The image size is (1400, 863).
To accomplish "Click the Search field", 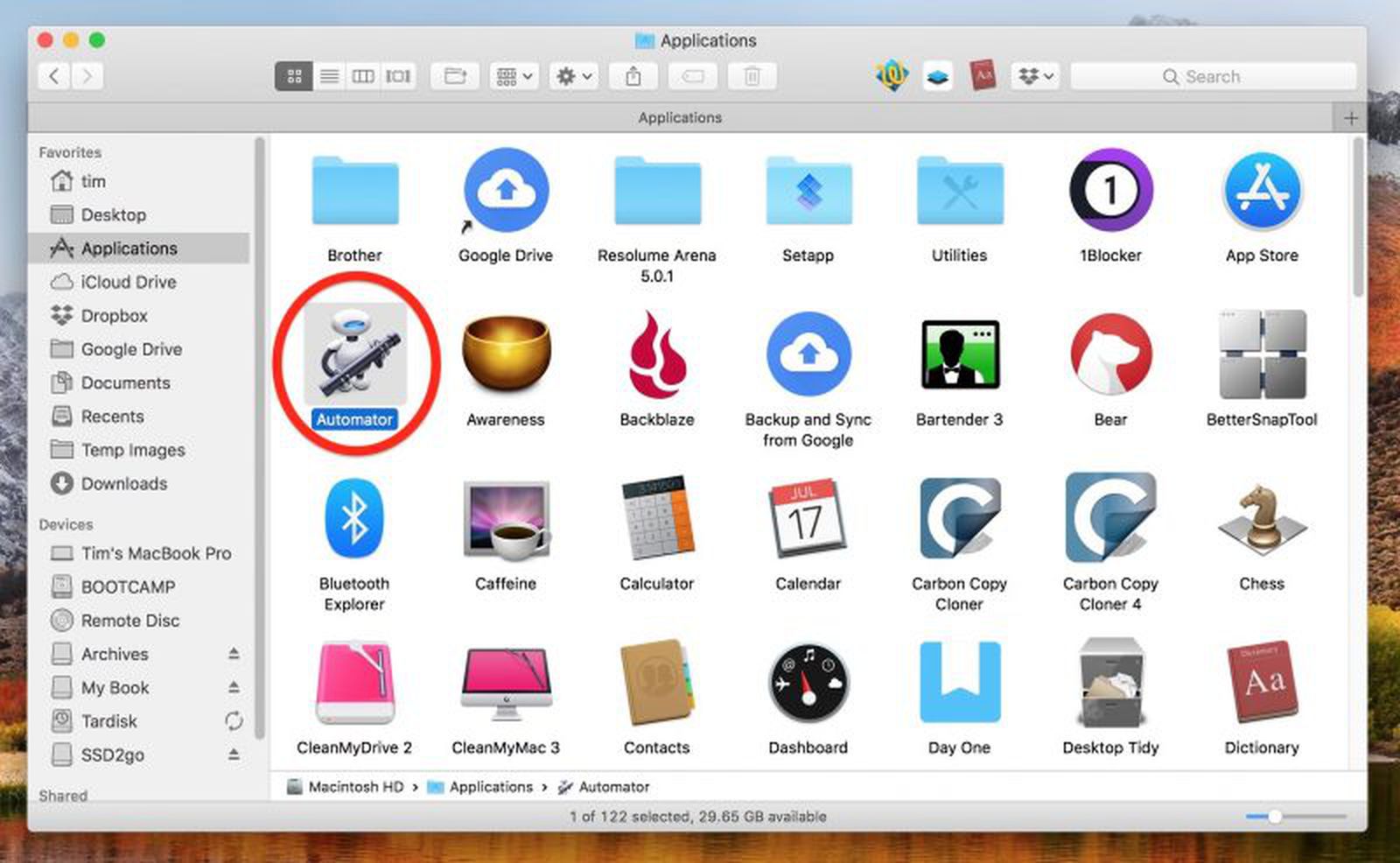I will pos(1212,77).
